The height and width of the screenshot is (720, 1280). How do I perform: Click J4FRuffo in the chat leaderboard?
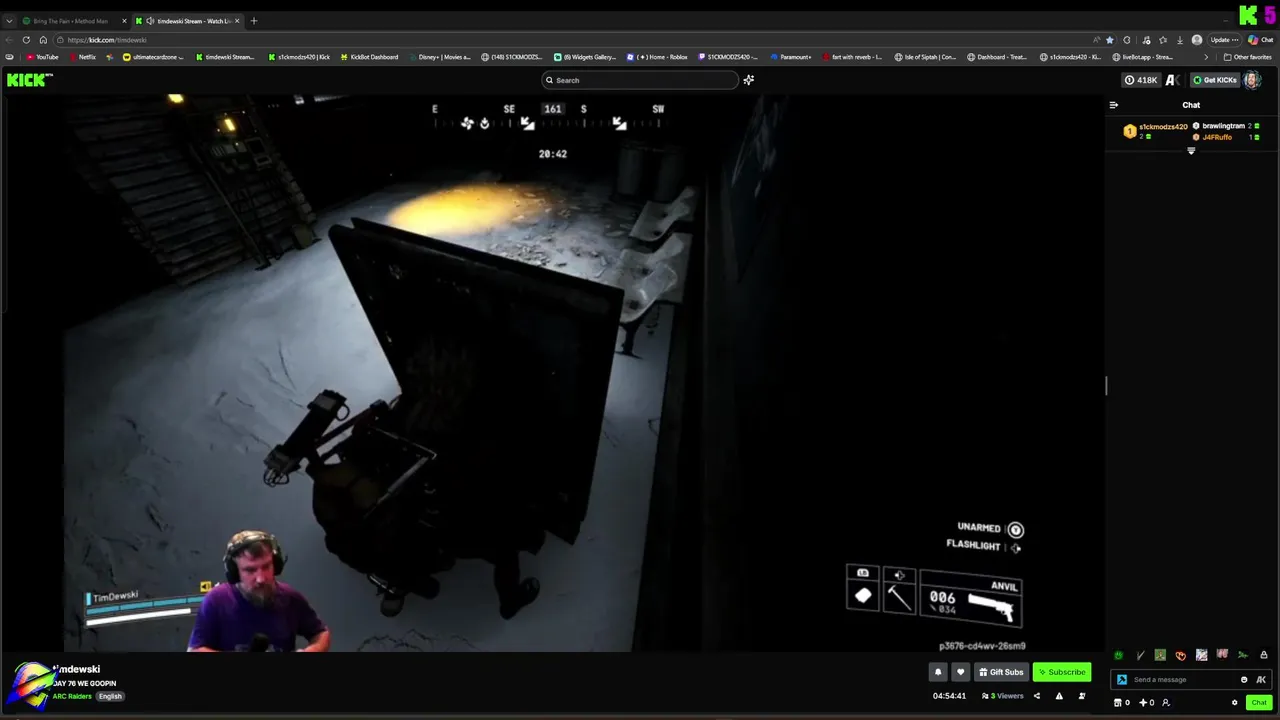(1217, 137)
